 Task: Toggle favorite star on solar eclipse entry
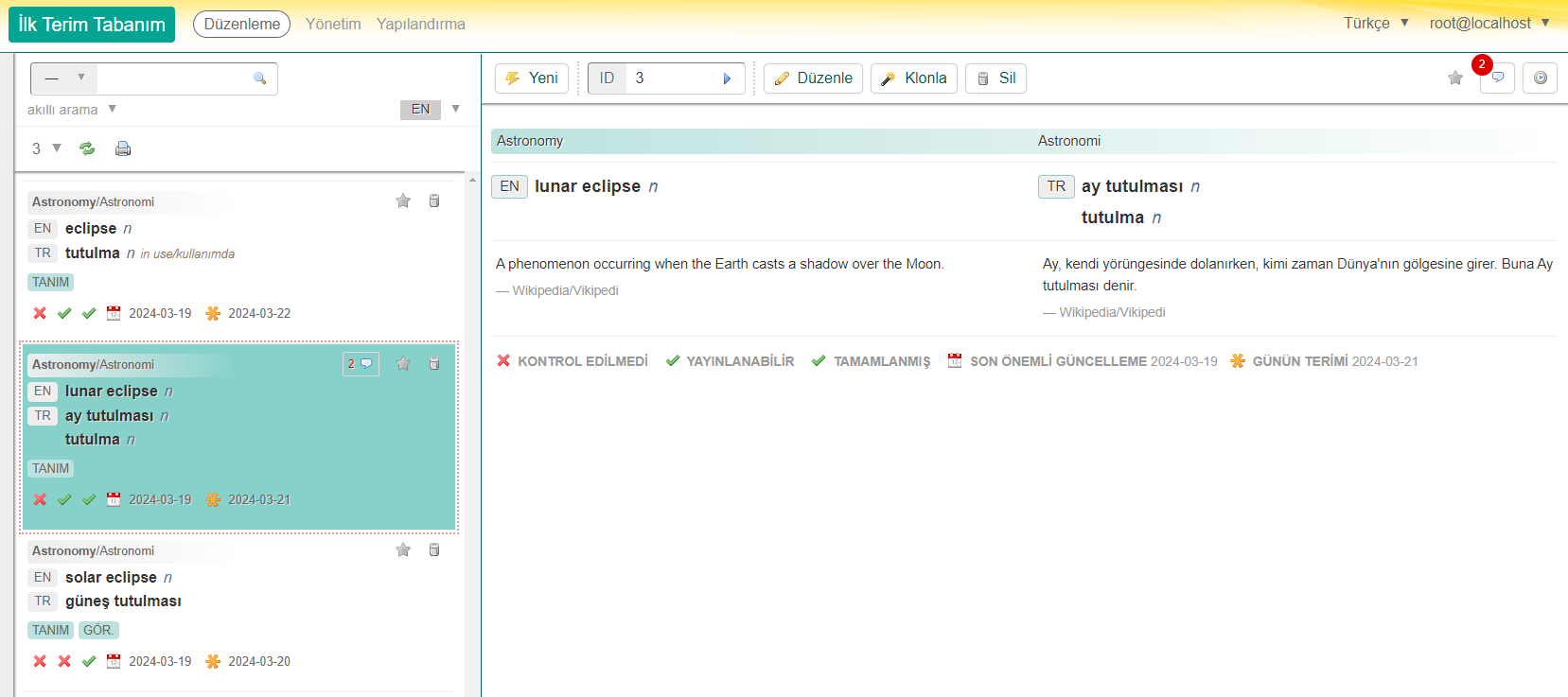(x=403, y=549)
